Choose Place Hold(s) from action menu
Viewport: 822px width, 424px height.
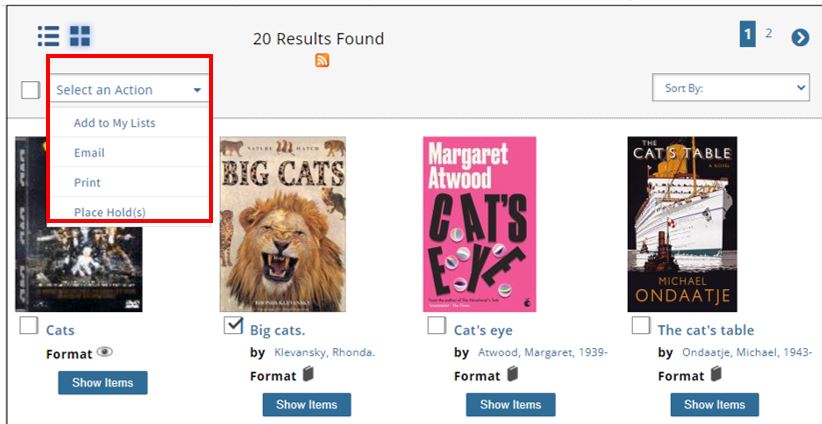click(x=110, y=212)
